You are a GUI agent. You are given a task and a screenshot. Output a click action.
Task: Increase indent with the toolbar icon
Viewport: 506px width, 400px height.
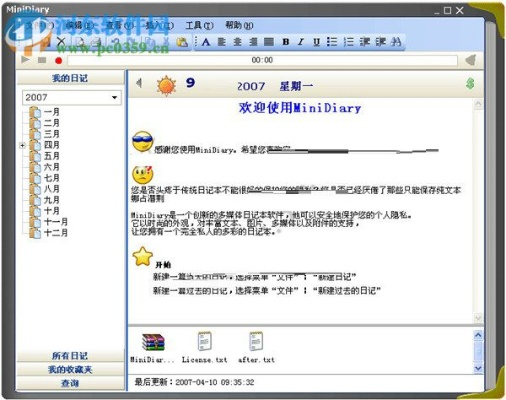[380, 42]
